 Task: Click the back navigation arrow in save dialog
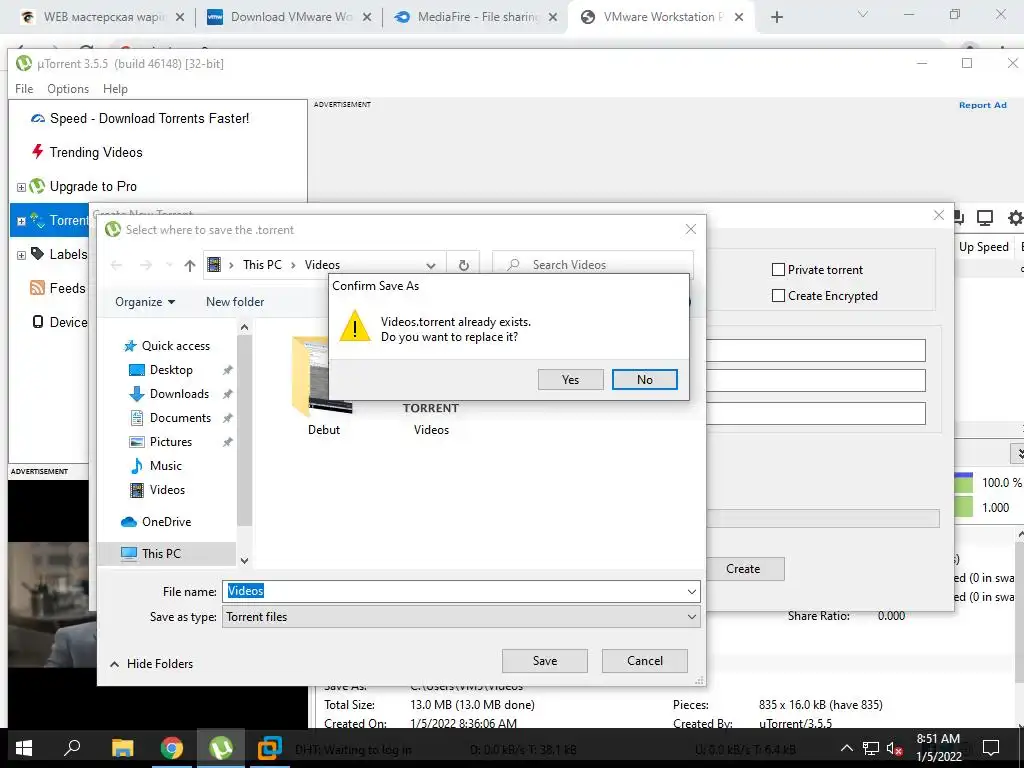117,265
